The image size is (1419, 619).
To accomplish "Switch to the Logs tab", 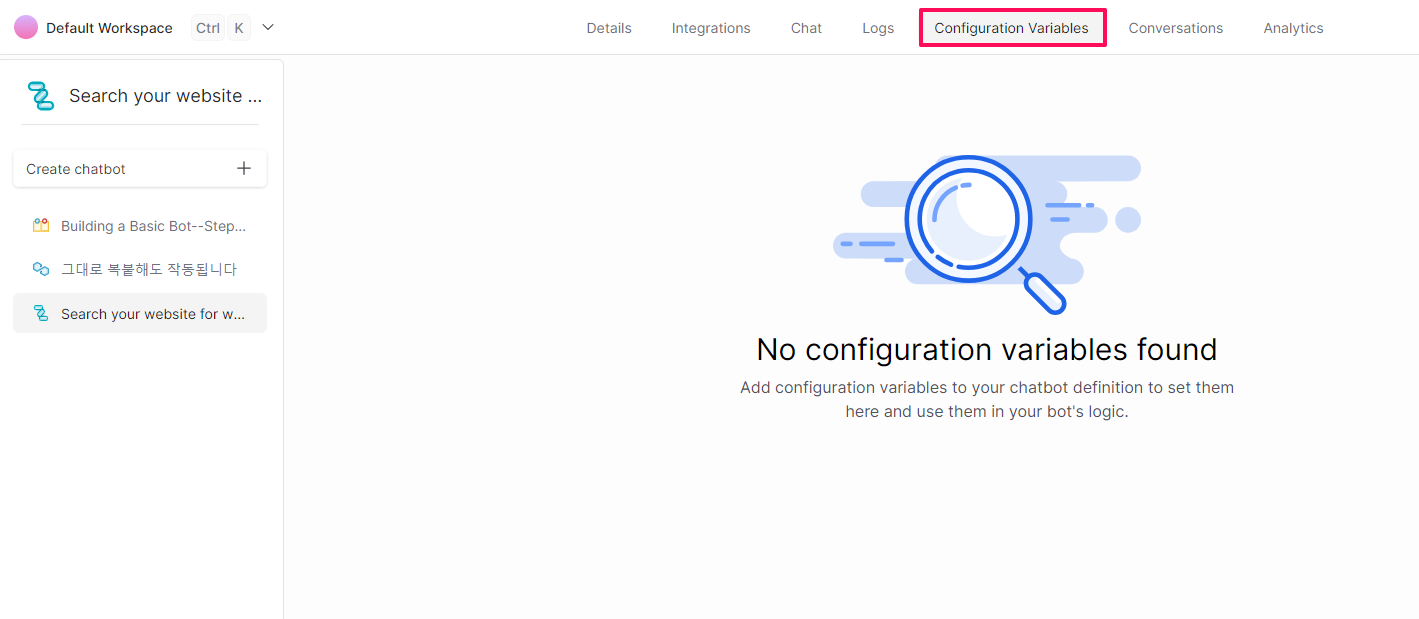I will coord(878,28).
